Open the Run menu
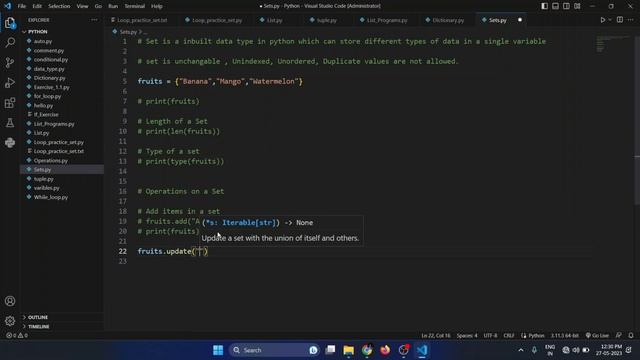The width and height of the screenshot is (640, 360). 113,6
